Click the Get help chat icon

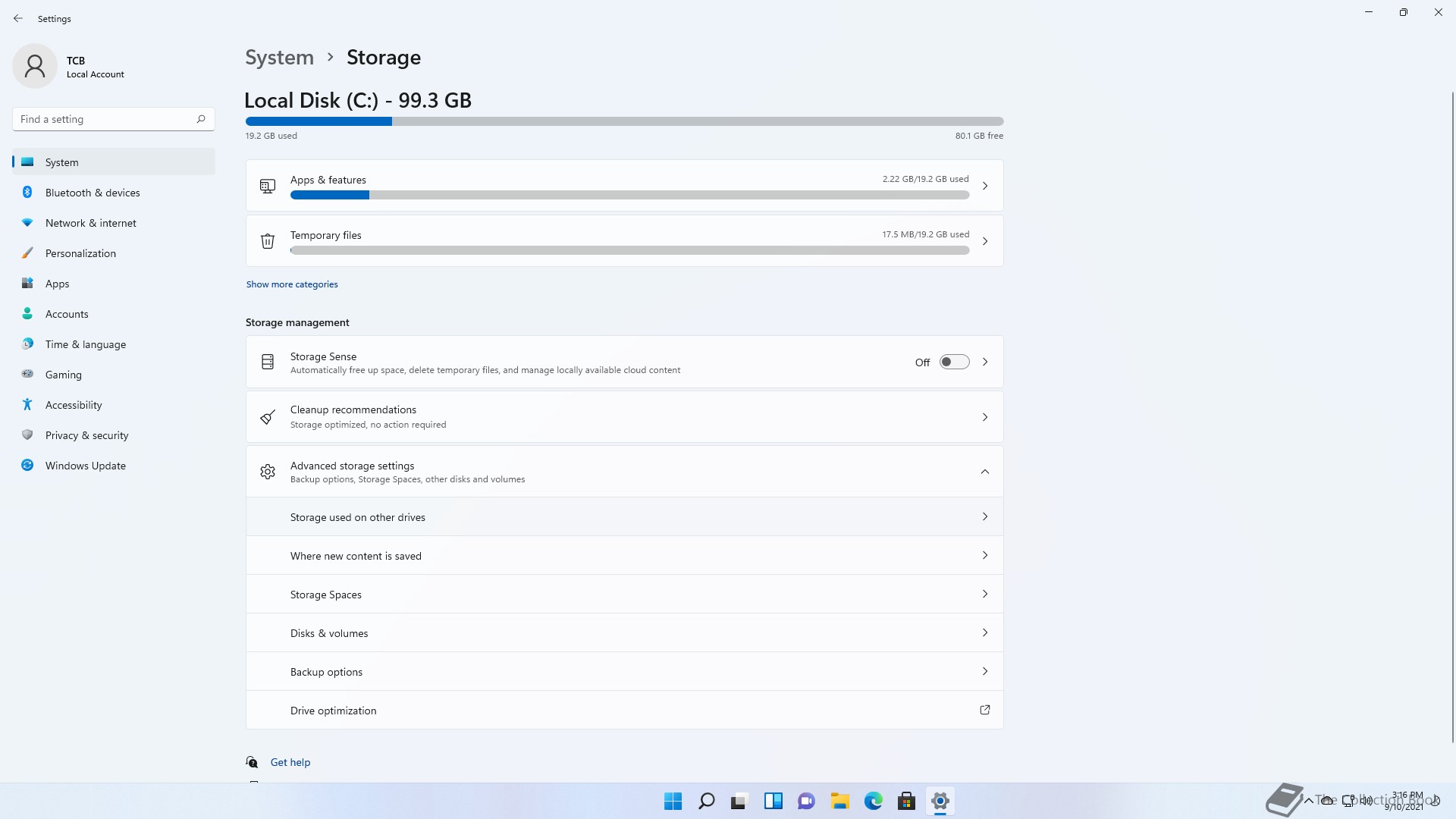252,762
